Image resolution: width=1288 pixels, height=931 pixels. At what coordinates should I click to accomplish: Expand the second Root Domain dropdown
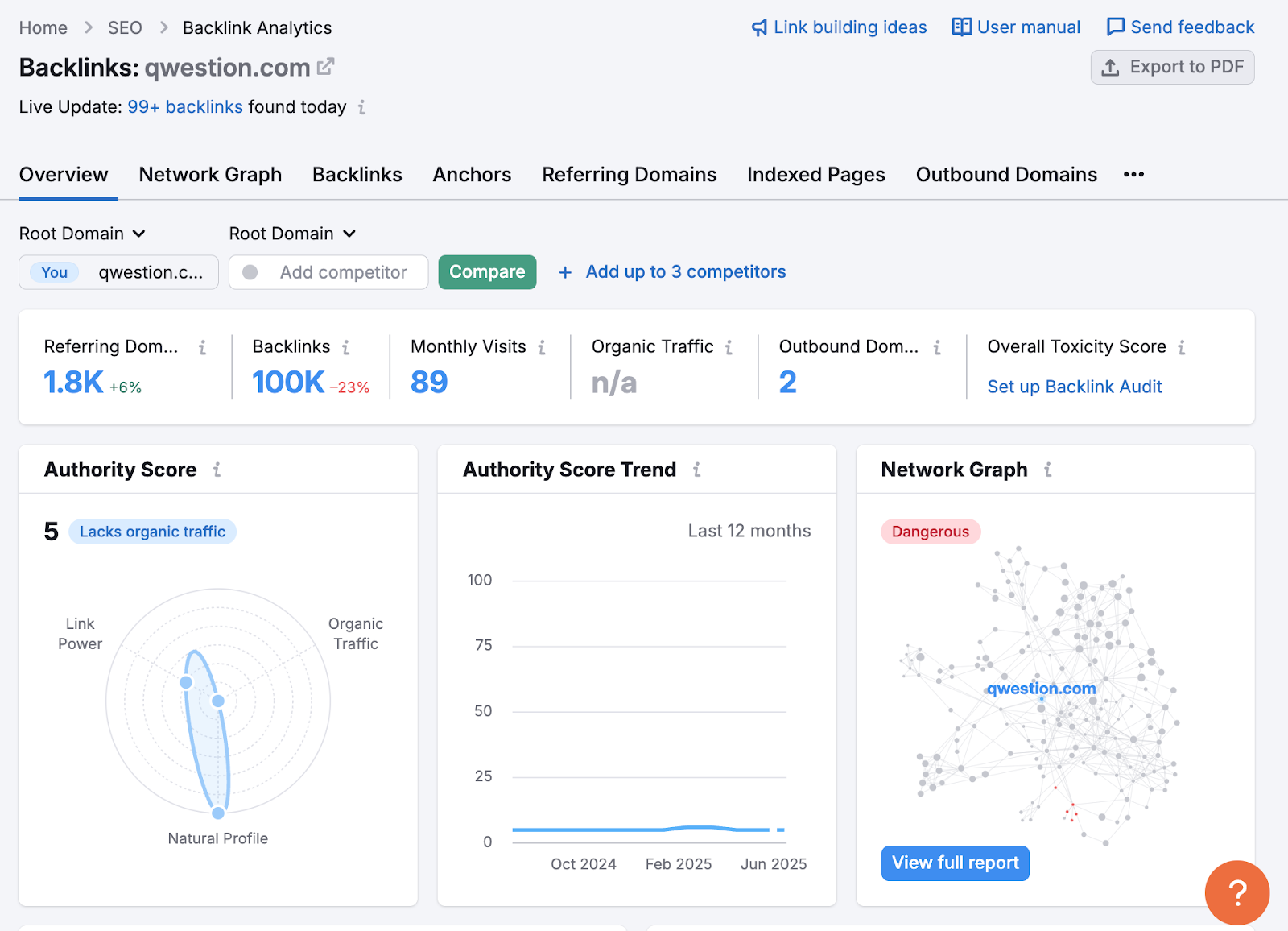292,234
